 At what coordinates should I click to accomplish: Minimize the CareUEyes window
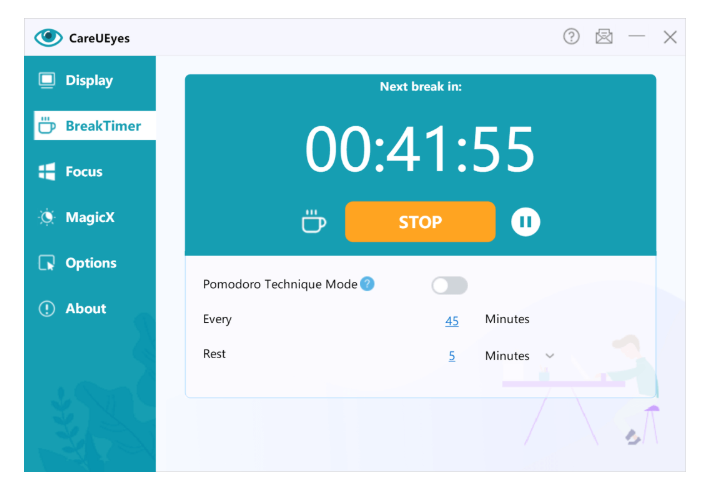tap(637, 36)
